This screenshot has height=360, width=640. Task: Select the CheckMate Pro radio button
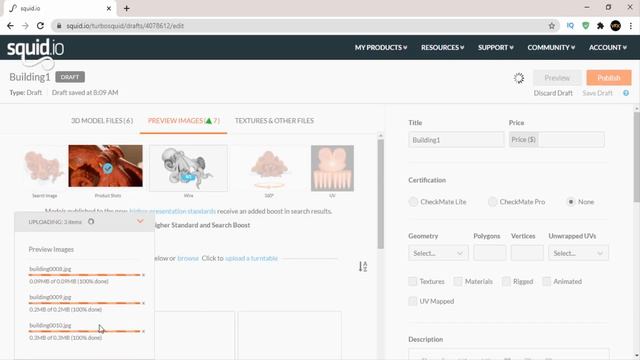coord(492,202)
